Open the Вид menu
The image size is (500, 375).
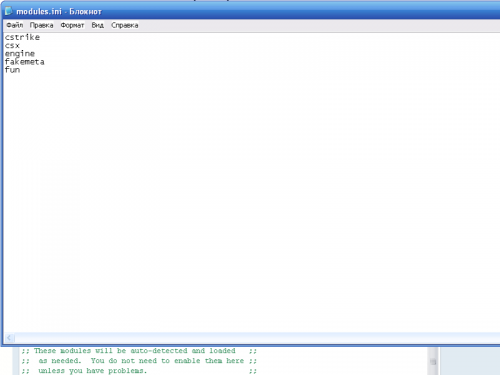point(98,25)
